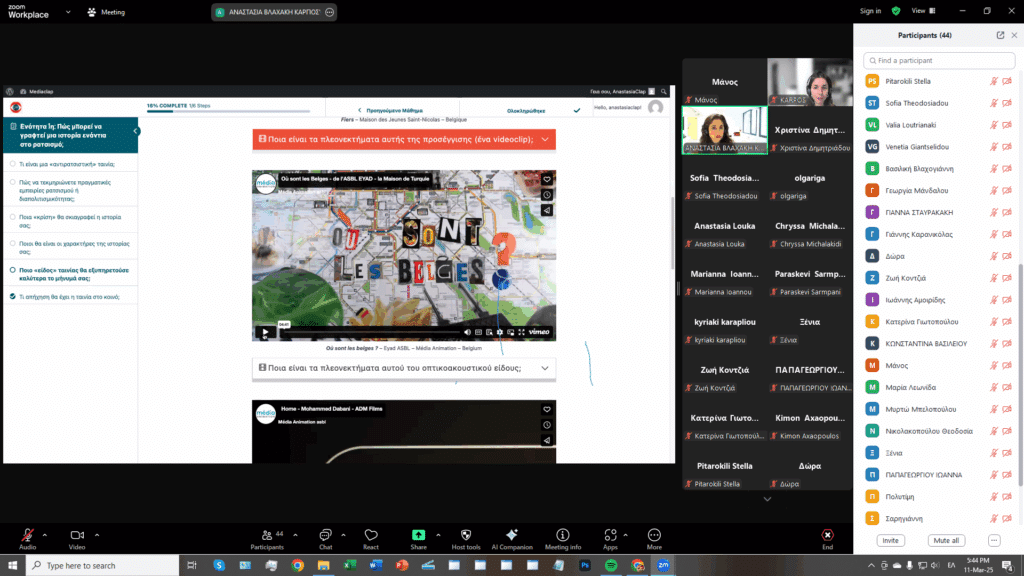This screenshot has height=576, width=1024.
Task: Select the ΑΝΑΣΤΑΣΙΑ ΒΛΑΧΑΚΗ video tile
Action: pos(725,130)
